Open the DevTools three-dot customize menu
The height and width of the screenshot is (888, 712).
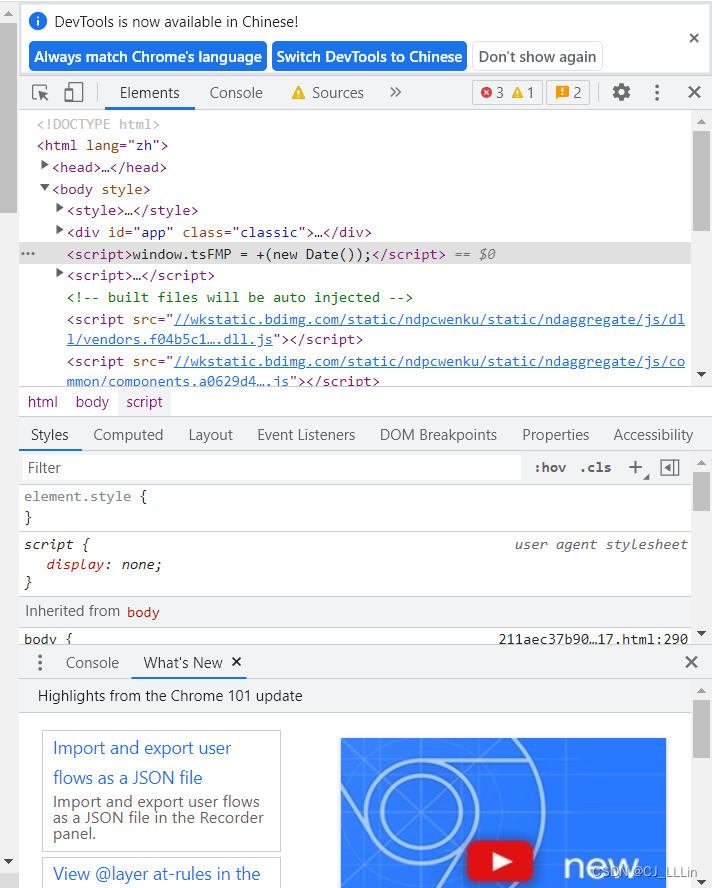[657, 92]
